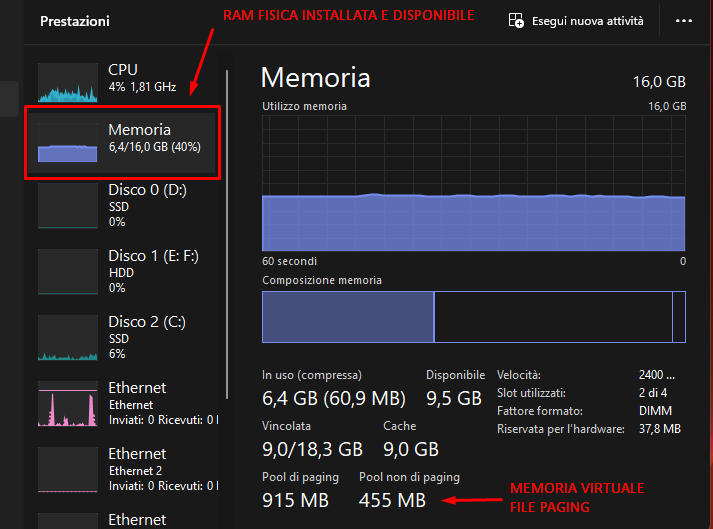
Task: Click the Composizione memoria label
Action: pos(322,280)
